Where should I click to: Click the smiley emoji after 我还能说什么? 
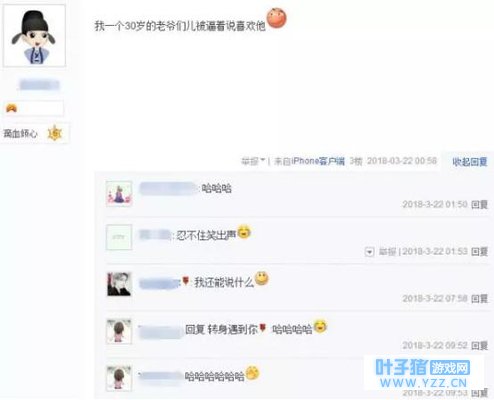pos(261,279)
